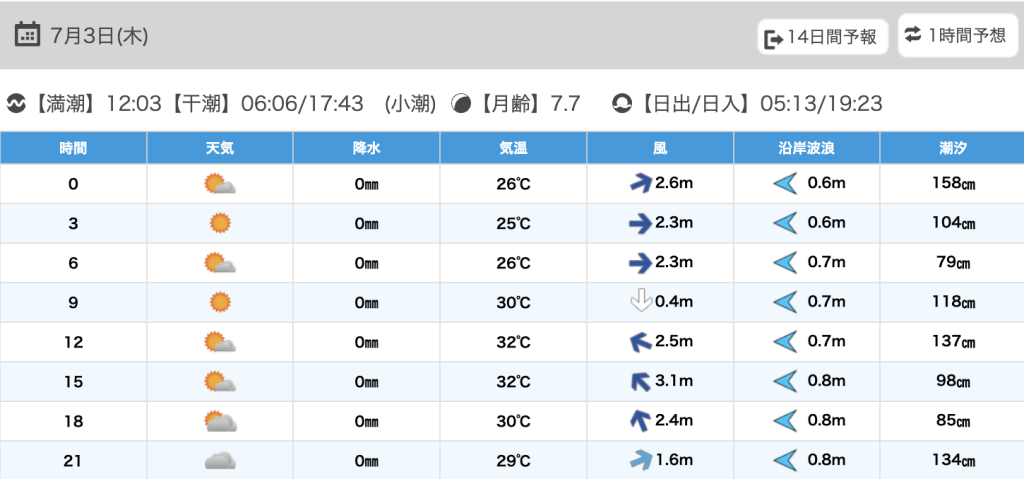Click the 時間 column header
1024x479 pixels.
[x=73, y=148]
